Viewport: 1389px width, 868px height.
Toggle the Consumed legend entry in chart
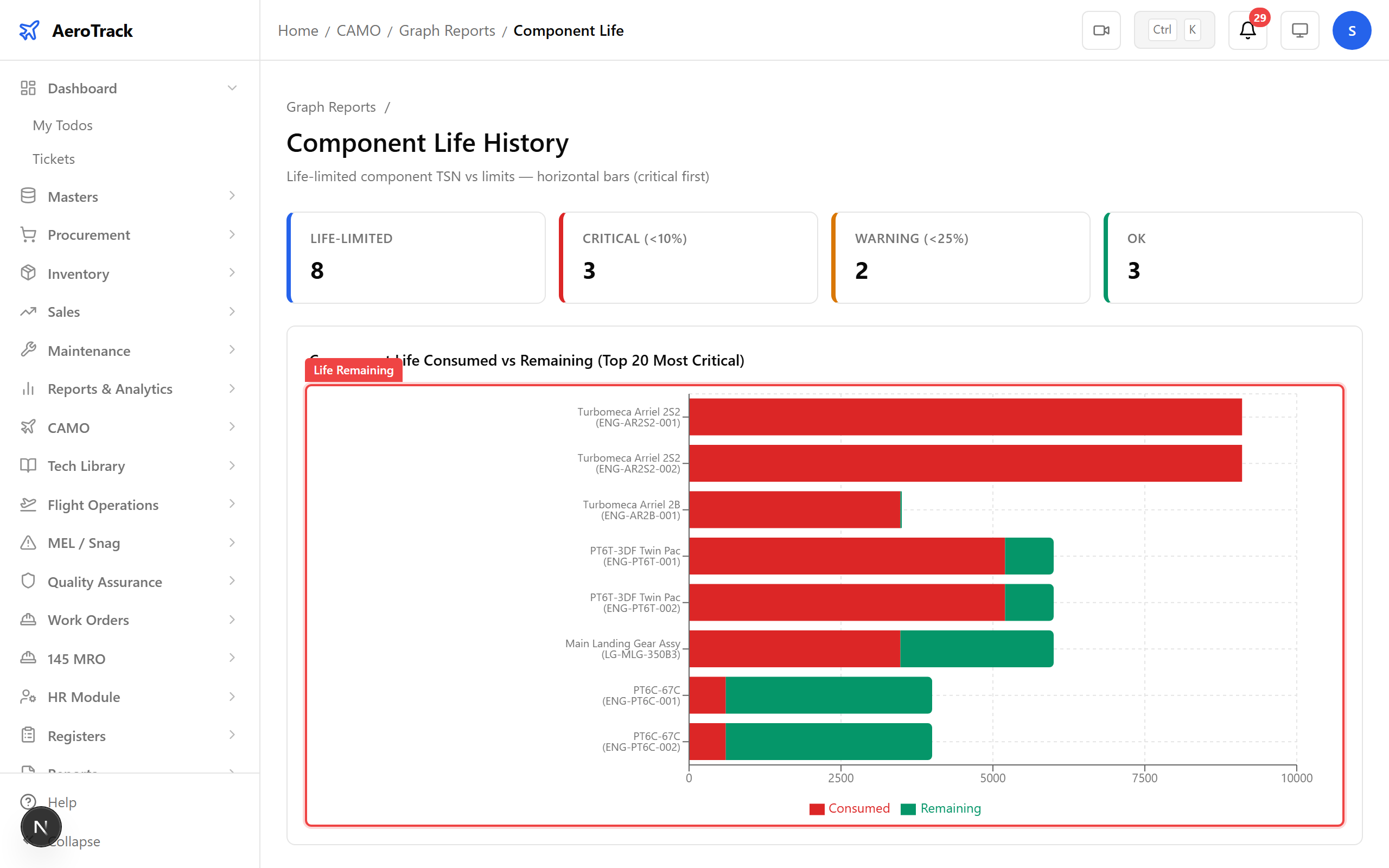[x=850, y=808]
